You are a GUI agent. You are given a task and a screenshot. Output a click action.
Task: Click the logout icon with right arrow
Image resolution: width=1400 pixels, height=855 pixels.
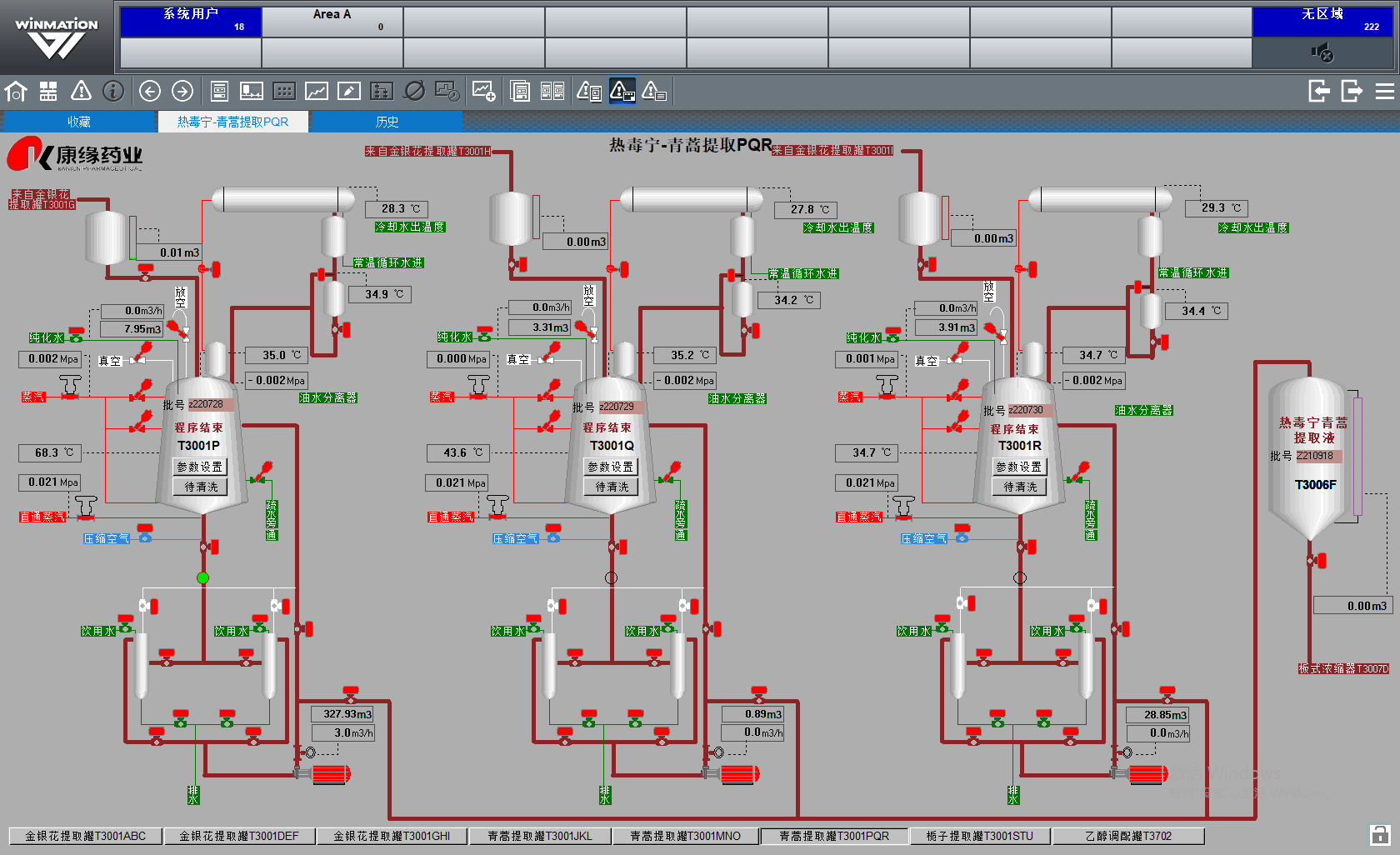[x=1351, y=91]
